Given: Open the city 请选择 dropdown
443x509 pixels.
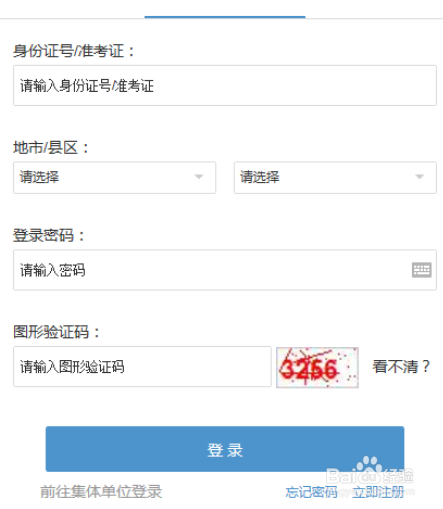Looking at the screenshot, I should [x=114, y=177].
